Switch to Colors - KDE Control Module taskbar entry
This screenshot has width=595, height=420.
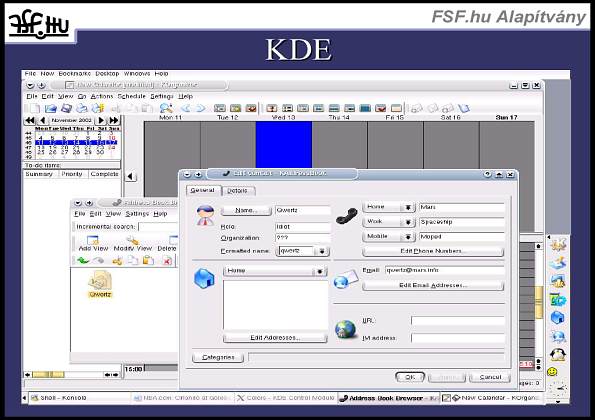[285, 398]
